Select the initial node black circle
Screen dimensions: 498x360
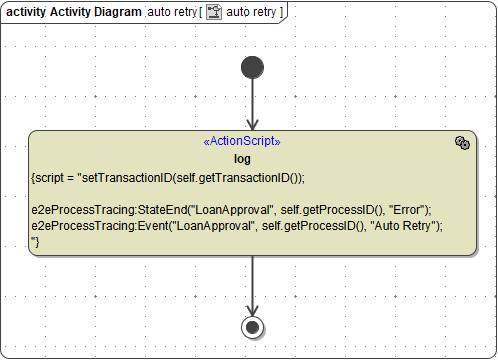point(252,67)
